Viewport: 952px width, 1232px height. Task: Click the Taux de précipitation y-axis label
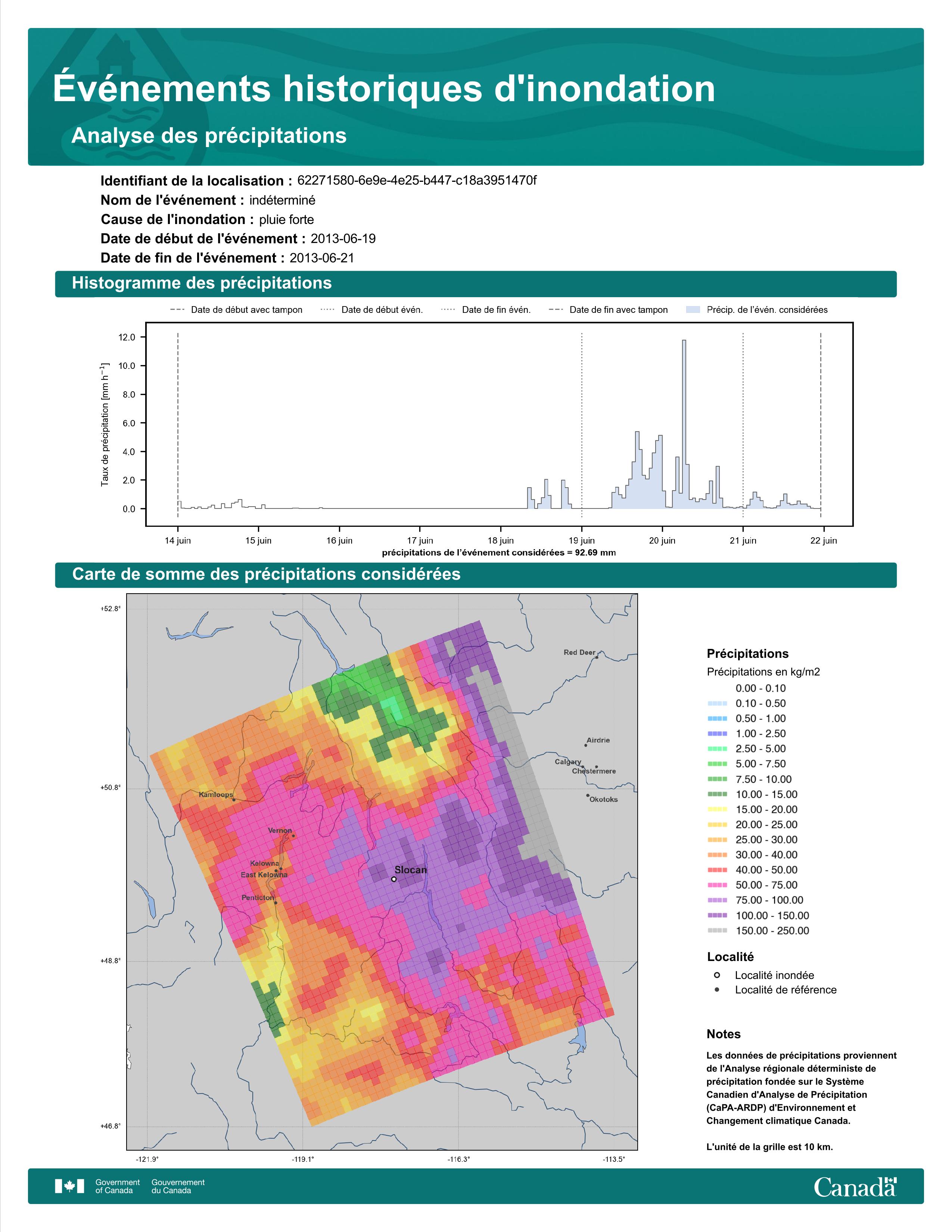[x=104, y=424]
